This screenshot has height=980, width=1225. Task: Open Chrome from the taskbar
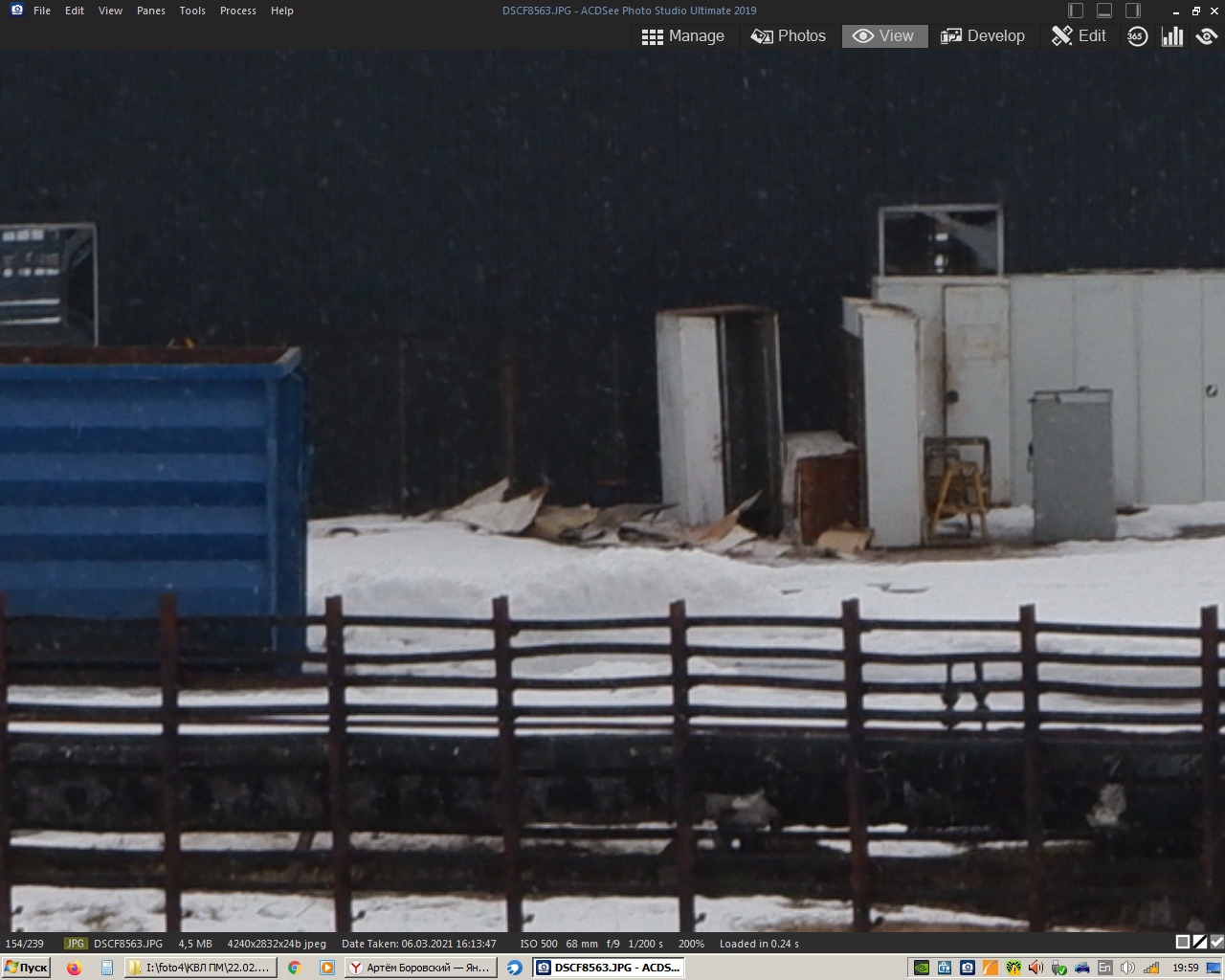click(x=295, y=968)
